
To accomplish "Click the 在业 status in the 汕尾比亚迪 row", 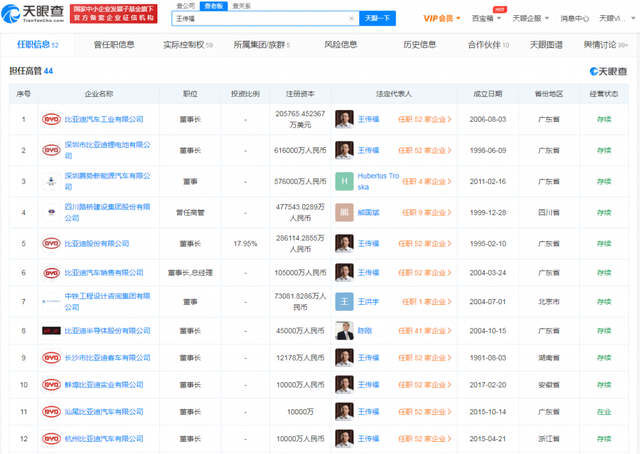I will [604, 412].
